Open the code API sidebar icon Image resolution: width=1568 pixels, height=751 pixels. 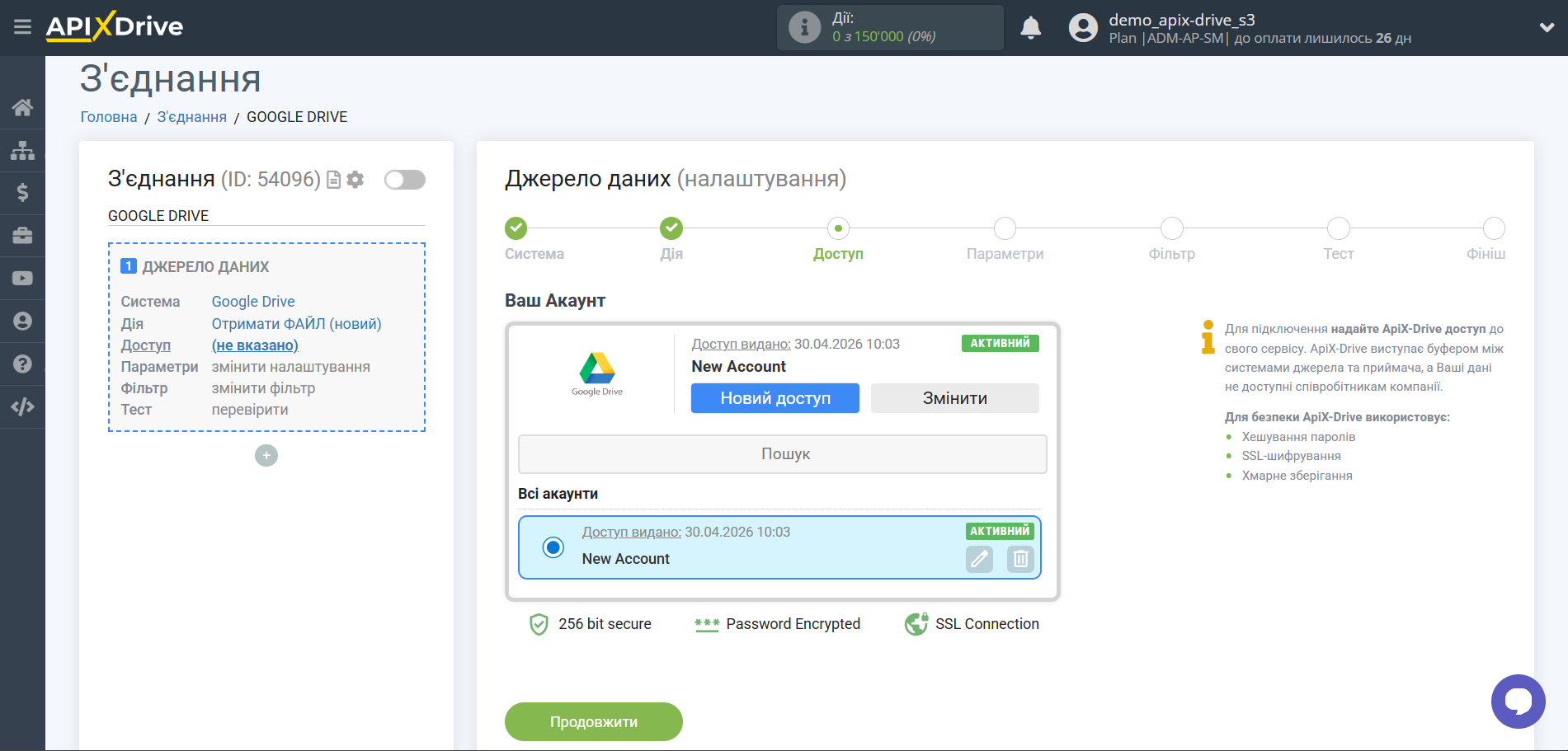(x=22, y=406)
